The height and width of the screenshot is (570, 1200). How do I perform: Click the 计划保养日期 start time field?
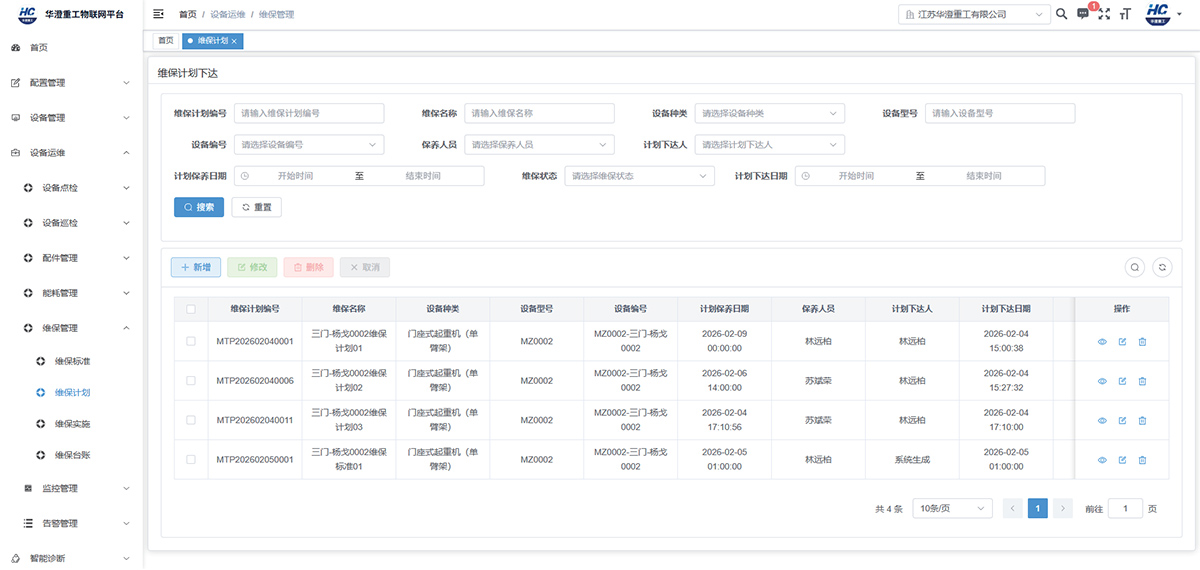(x=295, y=176)
